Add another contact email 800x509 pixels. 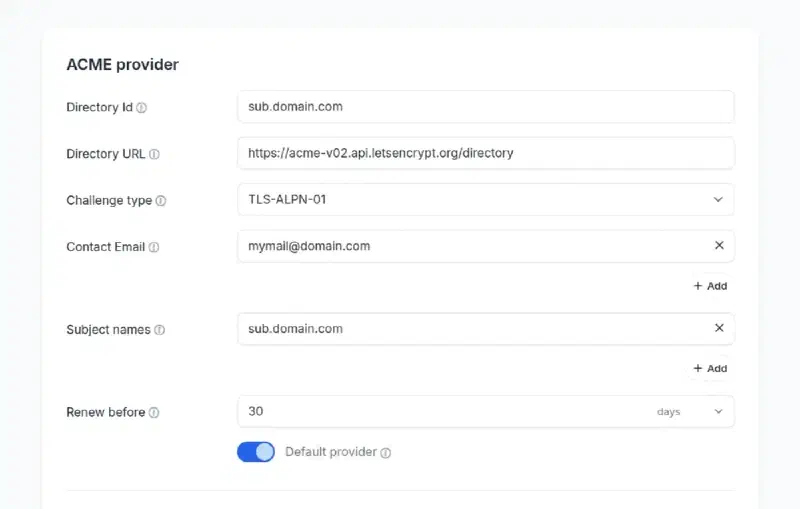pos(710,286)
